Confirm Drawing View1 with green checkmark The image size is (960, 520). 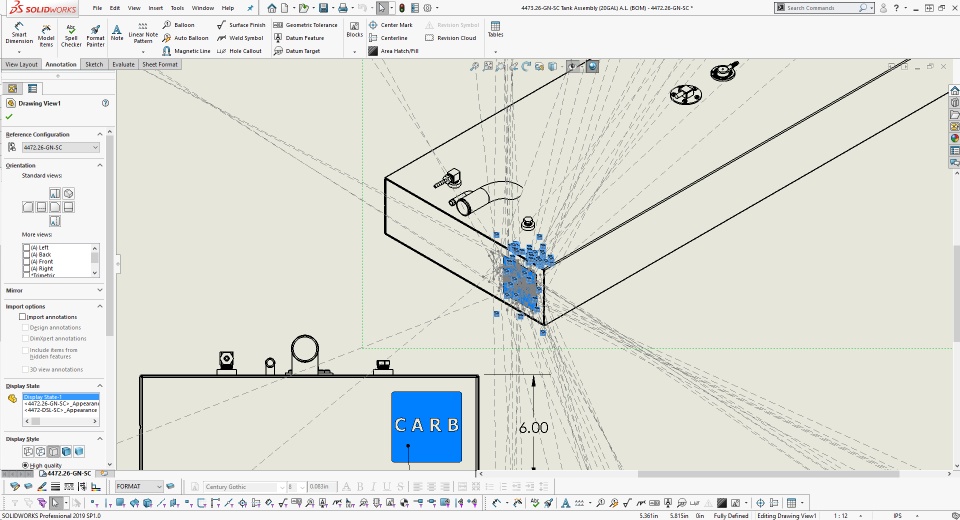(9, 116)
